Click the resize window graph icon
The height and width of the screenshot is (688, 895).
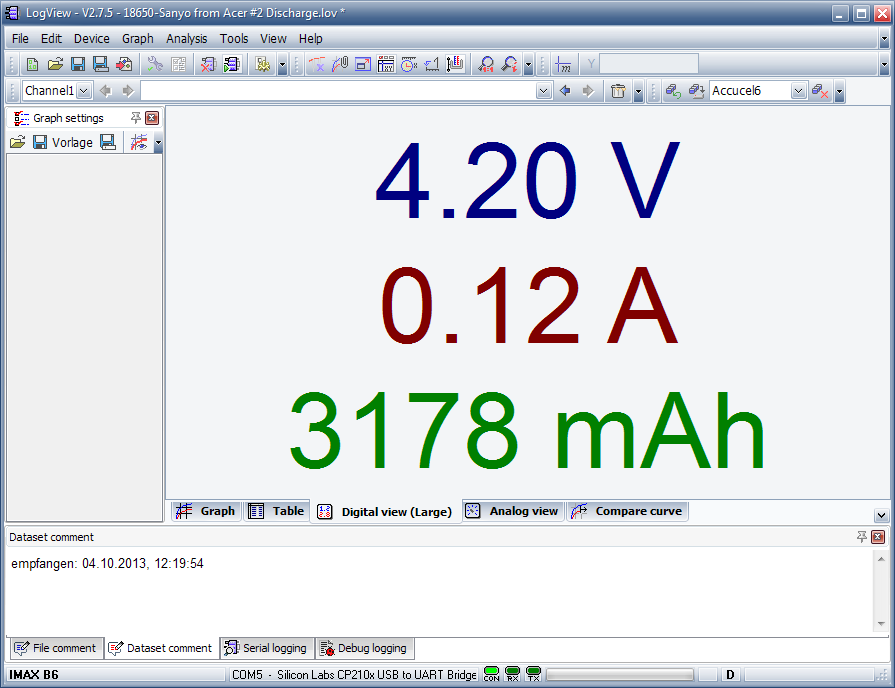(x=363, y=65)
